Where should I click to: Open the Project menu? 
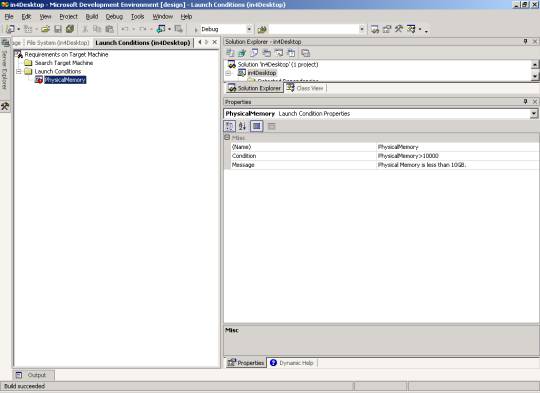point(69,17)
